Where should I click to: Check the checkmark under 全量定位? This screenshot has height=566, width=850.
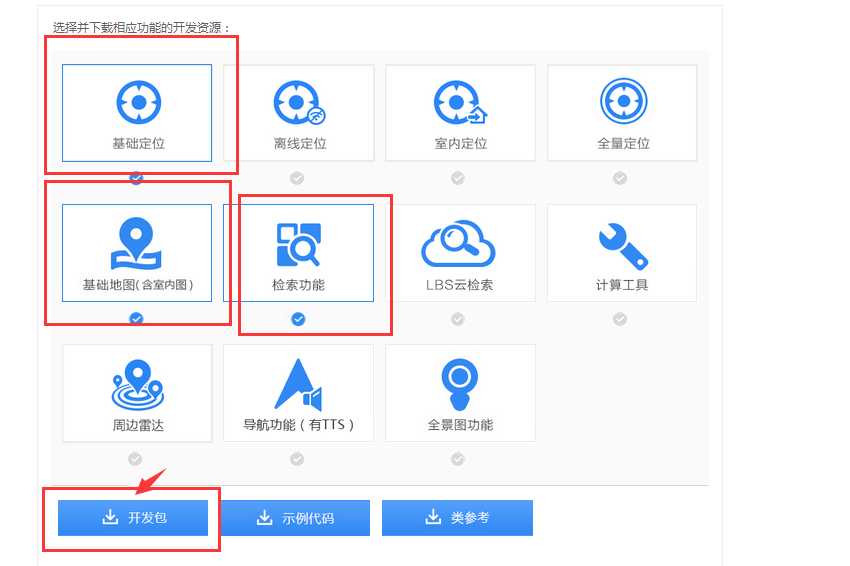click(x=620, y=178)
